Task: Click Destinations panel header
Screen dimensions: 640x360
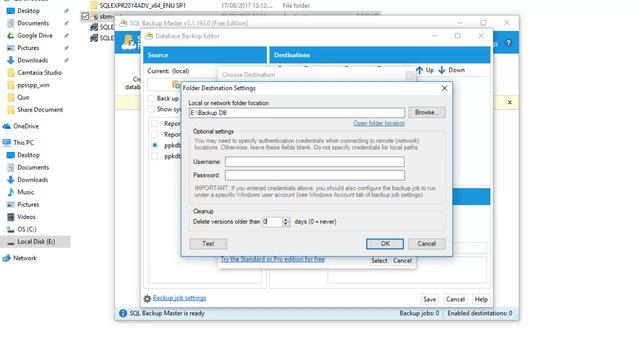Action: coord(380,55)
